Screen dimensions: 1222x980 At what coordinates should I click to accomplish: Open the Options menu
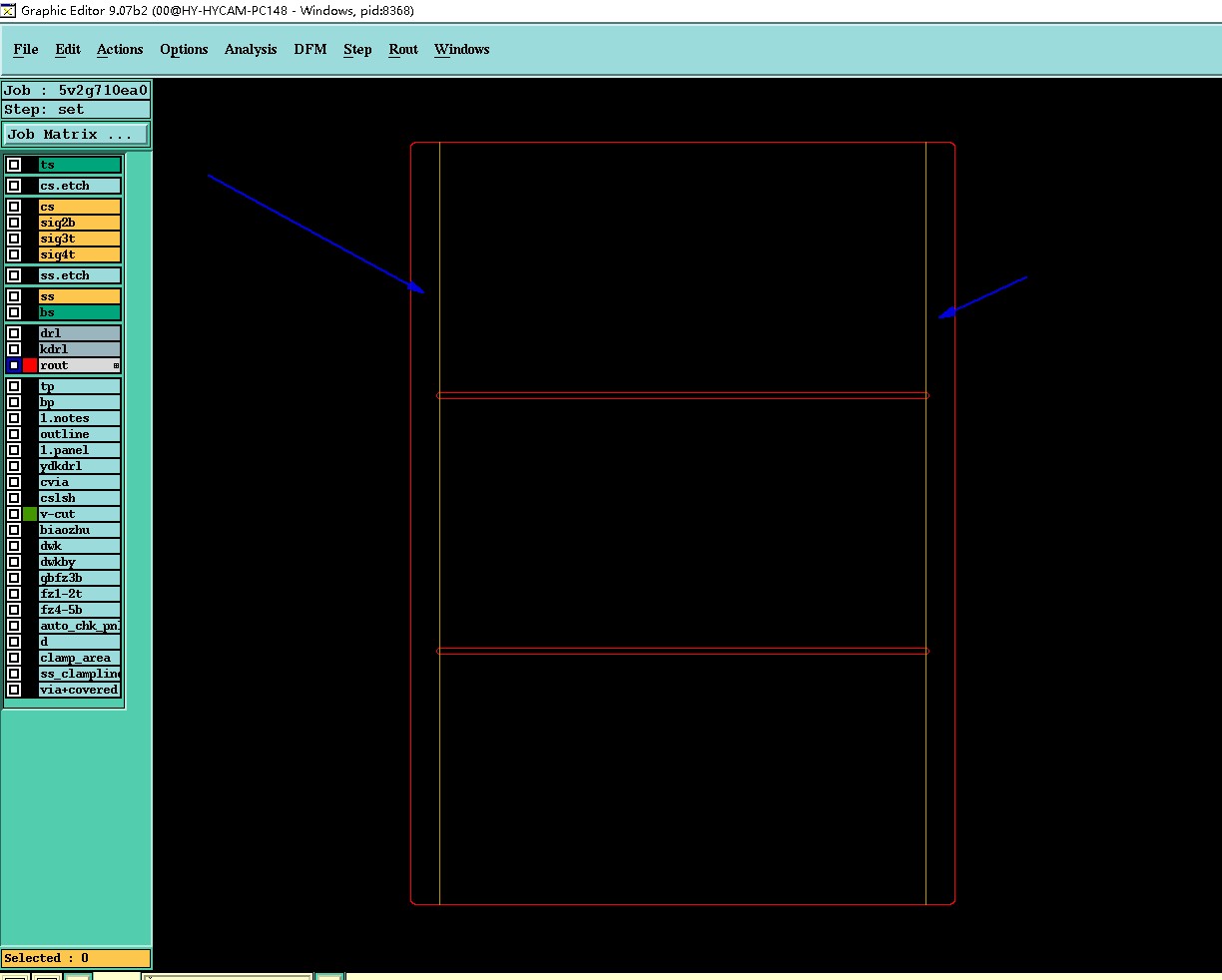tap(184, 49)
